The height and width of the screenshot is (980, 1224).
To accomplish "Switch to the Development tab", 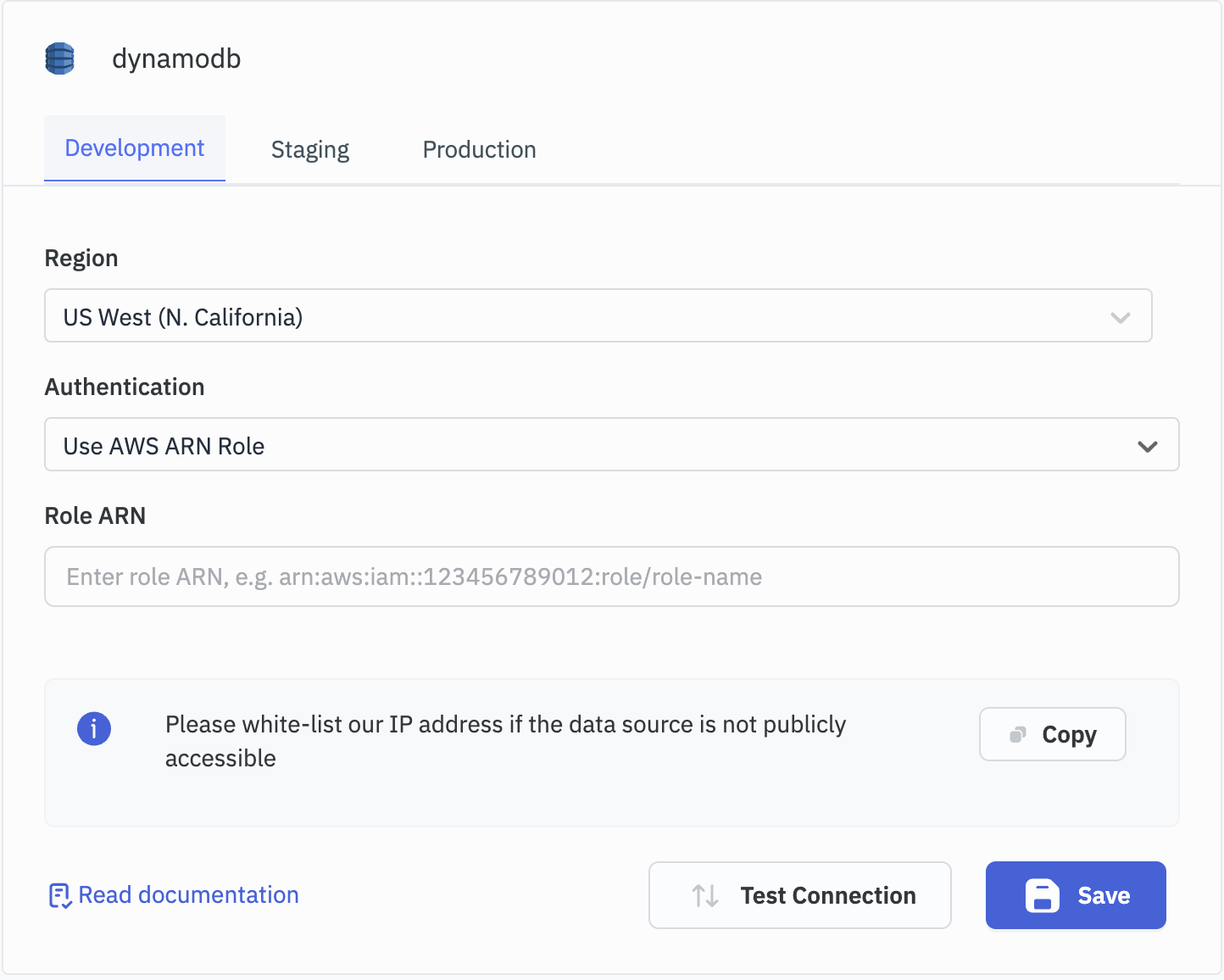I will 135,148.
